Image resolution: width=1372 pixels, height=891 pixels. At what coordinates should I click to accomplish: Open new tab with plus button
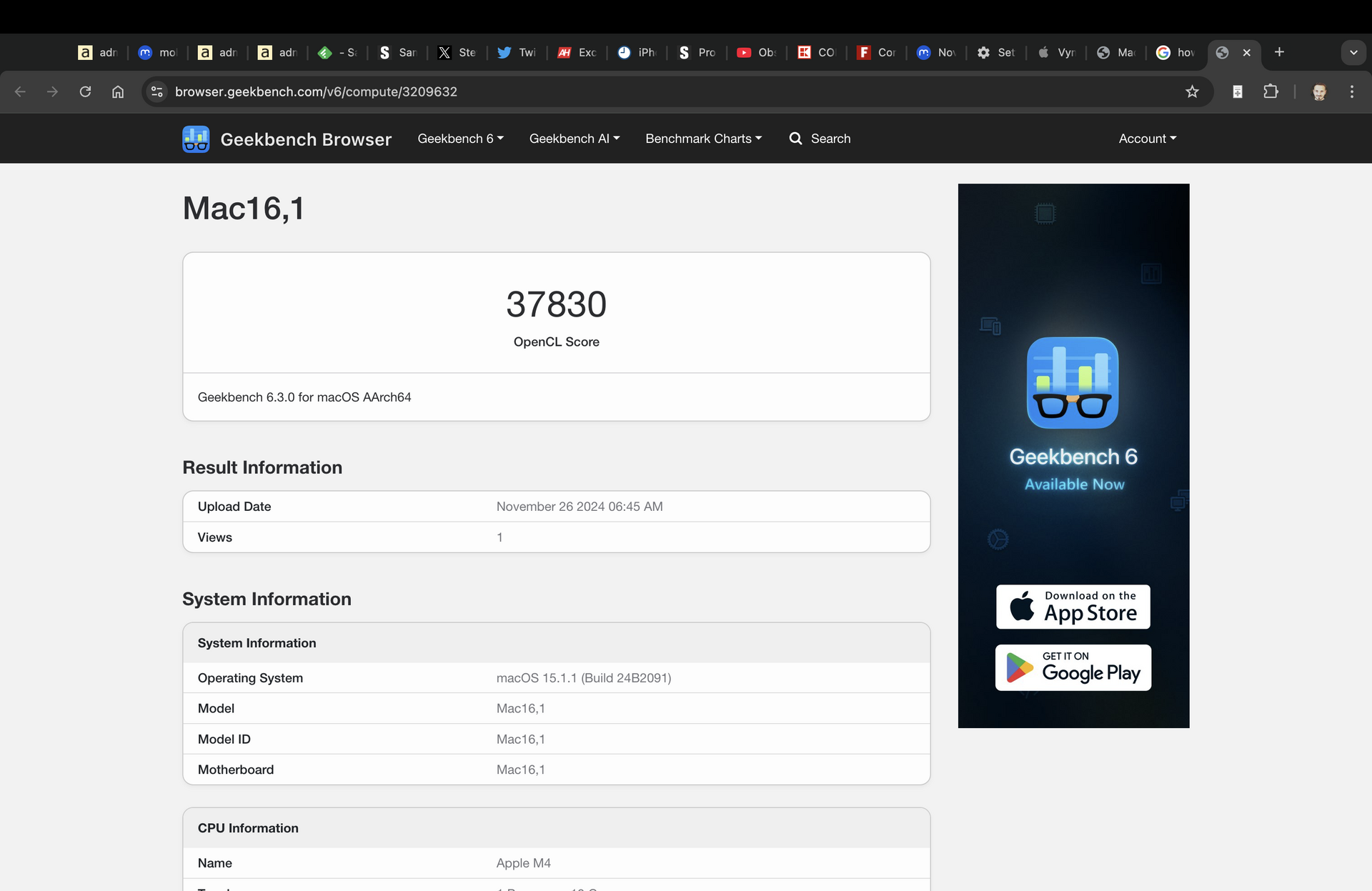[1279, 52]
